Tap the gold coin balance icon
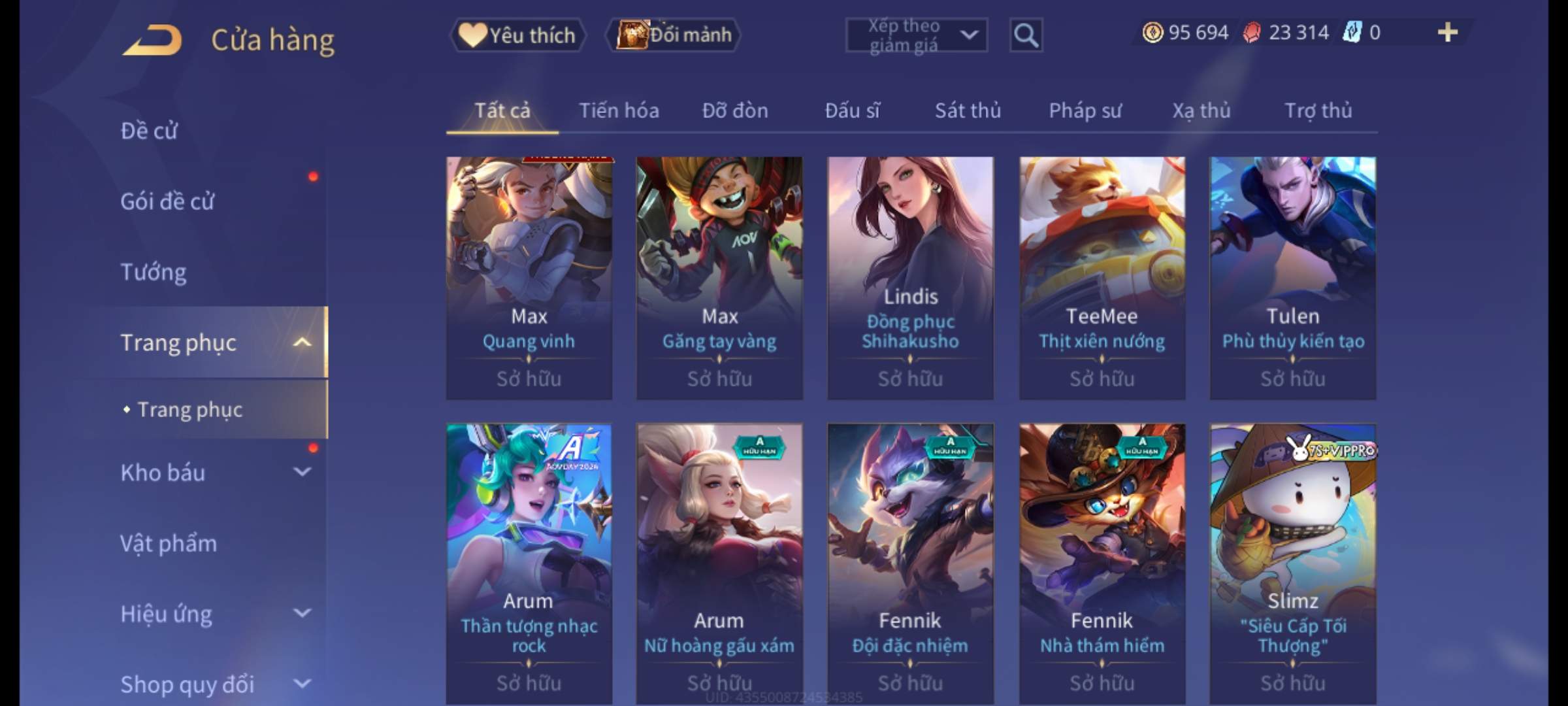The width and height of the screenshot is (1568, 706). (1152, 32)
